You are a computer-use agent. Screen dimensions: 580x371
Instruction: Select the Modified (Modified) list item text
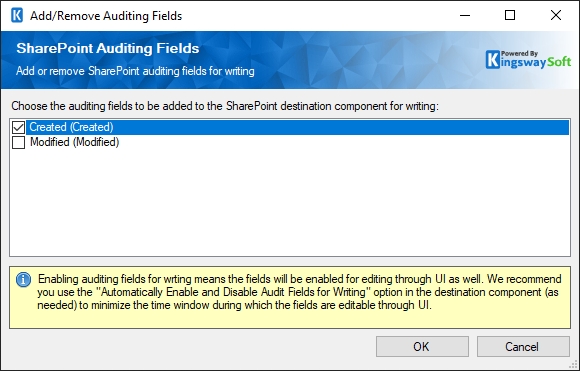[74, 142]
